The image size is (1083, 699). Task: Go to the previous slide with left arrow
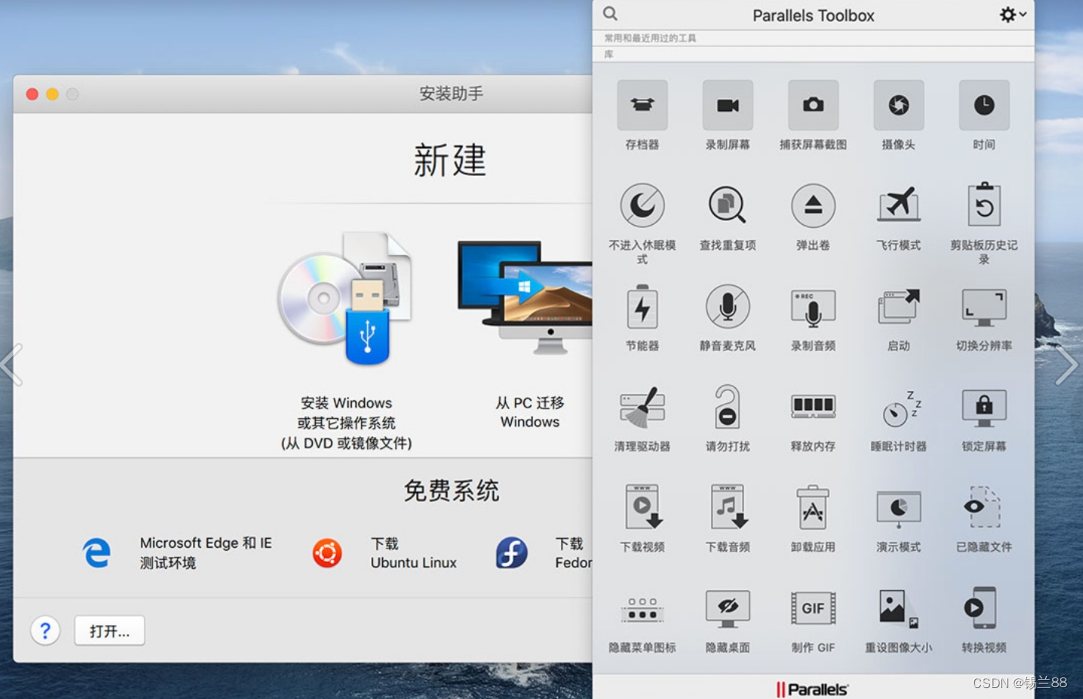click(12, 365)
